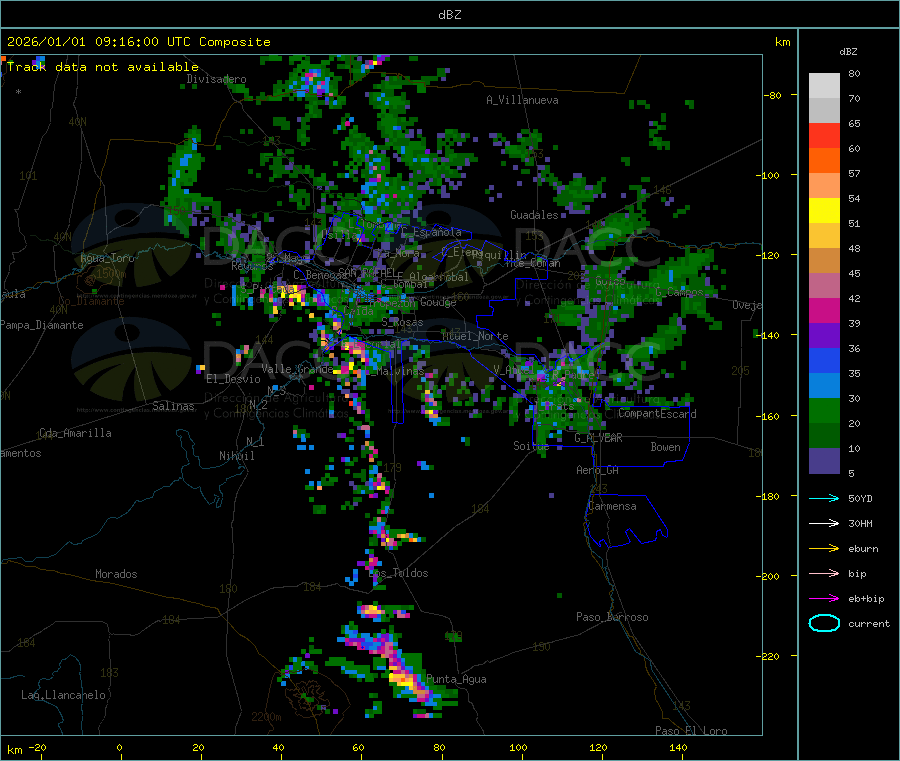
Task: Click the 'A_Villanueva' map label
Action: (522, 100)
